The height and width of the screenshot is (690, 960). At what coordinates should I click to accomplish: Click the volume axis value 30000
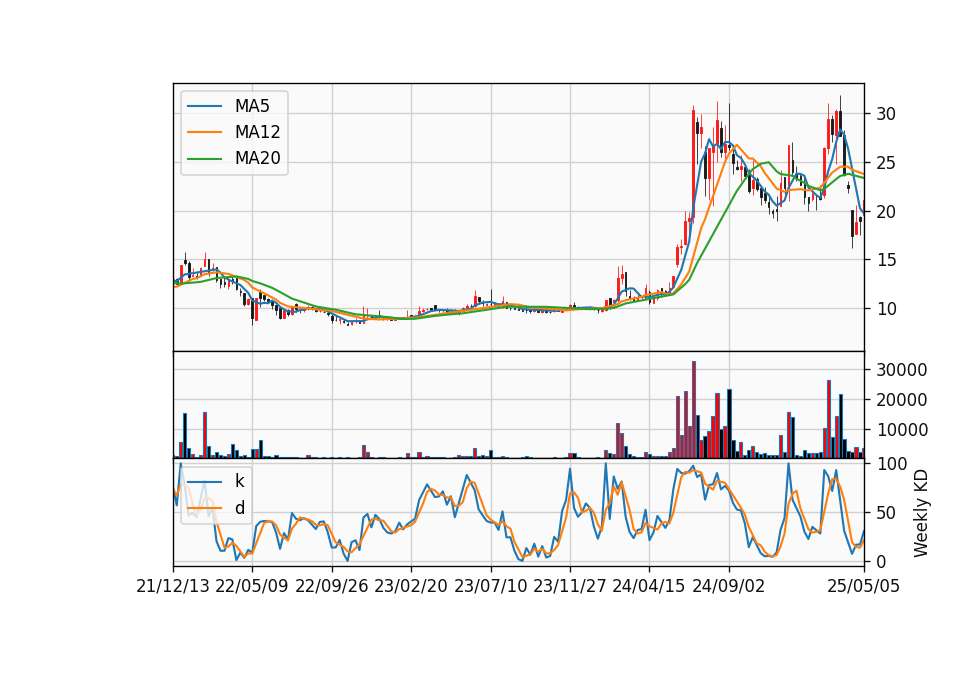(901, 370)
